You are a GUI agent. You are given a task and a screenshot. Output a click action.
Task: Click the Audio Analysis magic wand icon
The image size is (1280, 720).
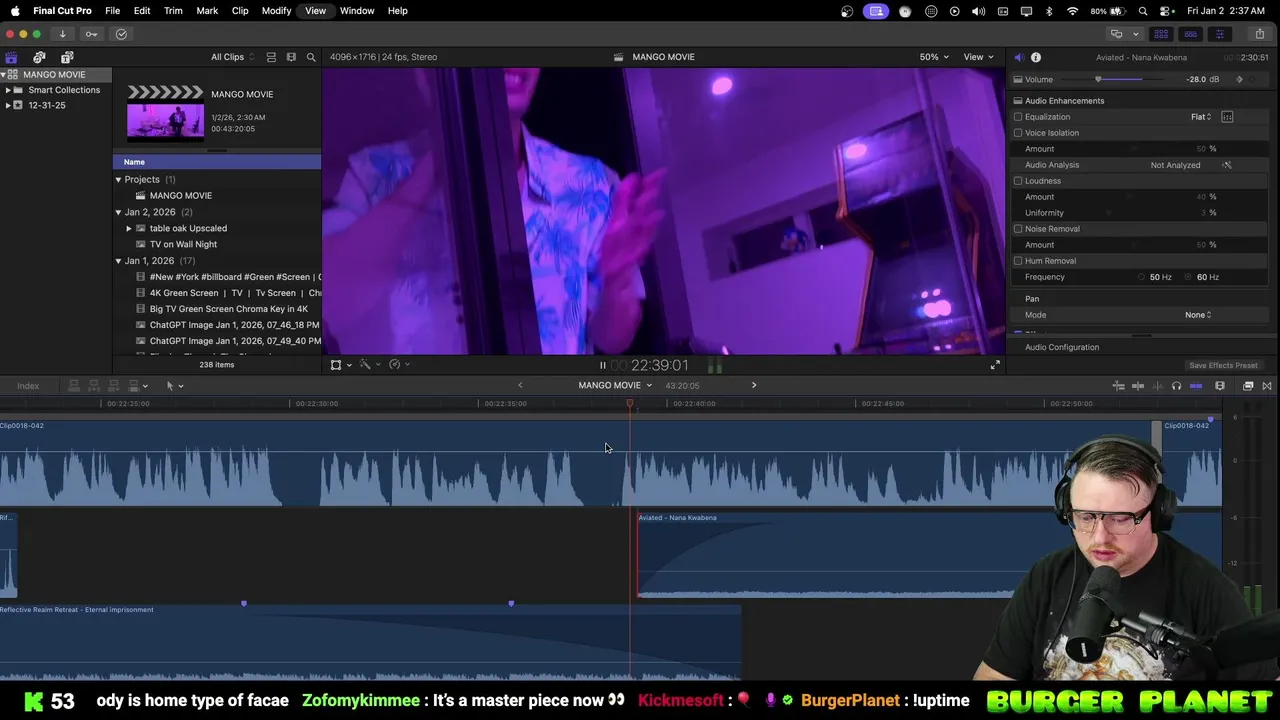pyautogui.click(x=1227, y=165)
